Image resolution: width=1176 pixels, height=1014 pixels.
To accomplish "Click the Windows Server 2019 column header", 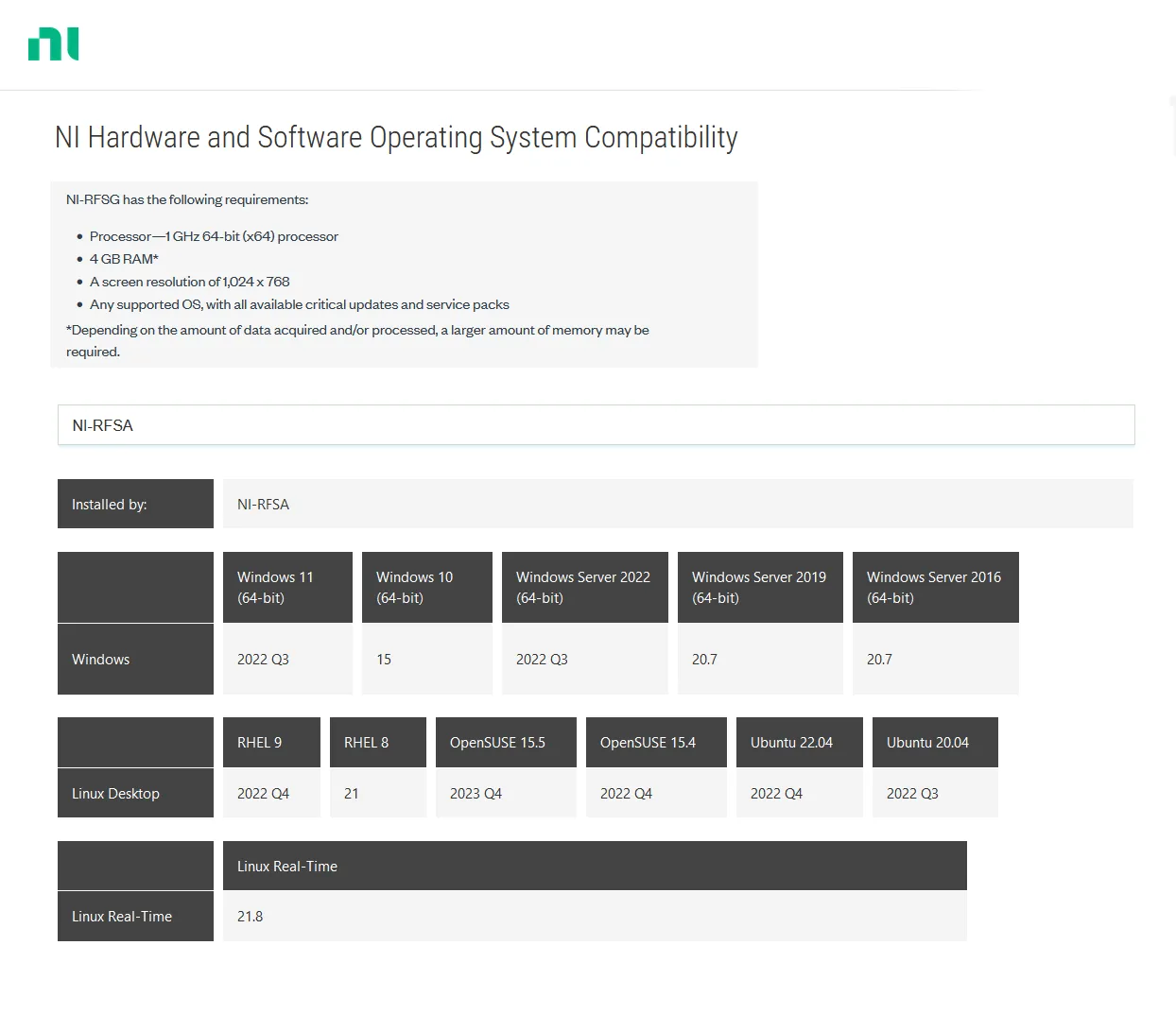I will point(760,587).
